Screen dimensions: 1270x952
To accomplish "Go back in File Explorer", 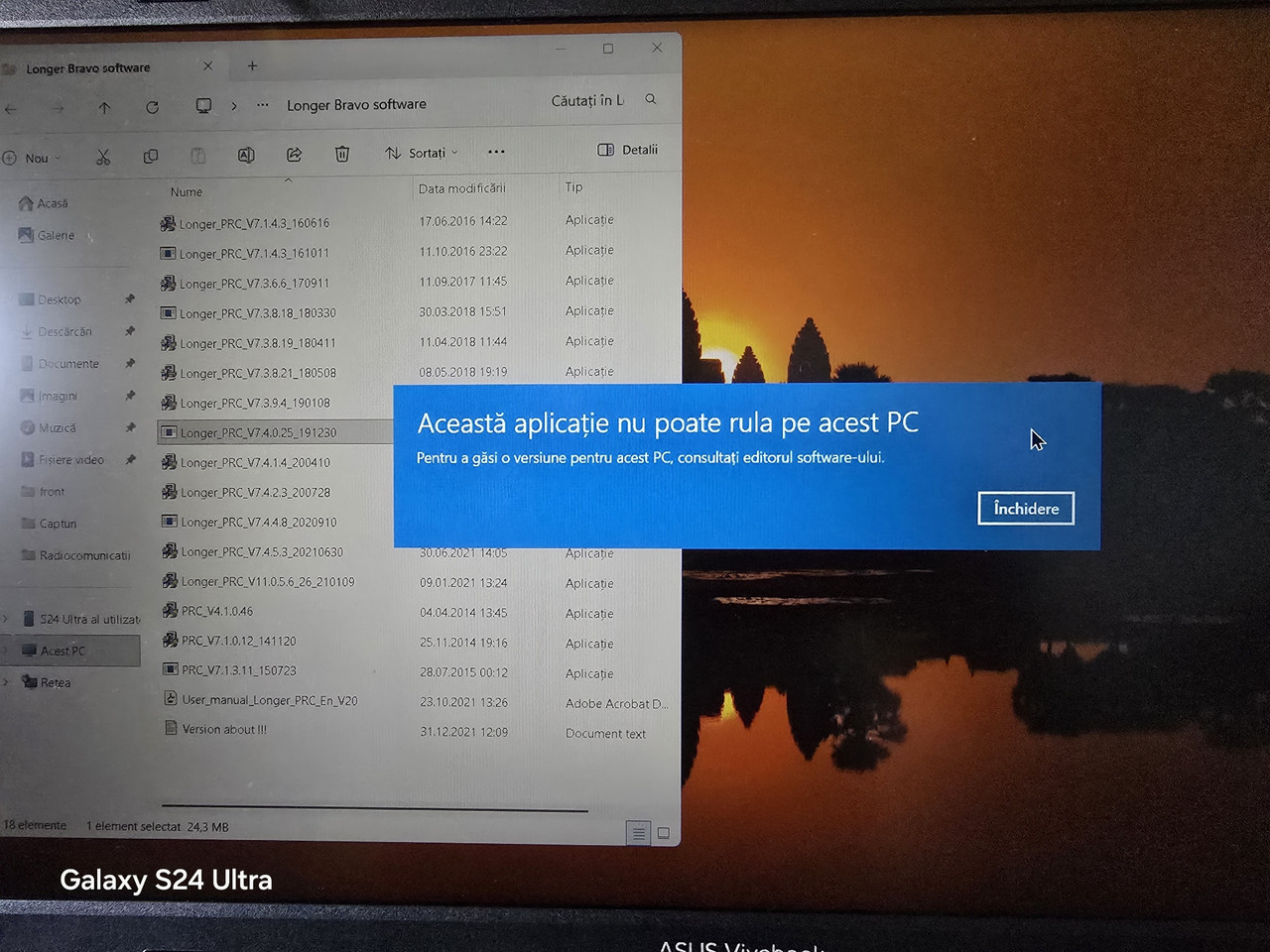I will 11,109.
